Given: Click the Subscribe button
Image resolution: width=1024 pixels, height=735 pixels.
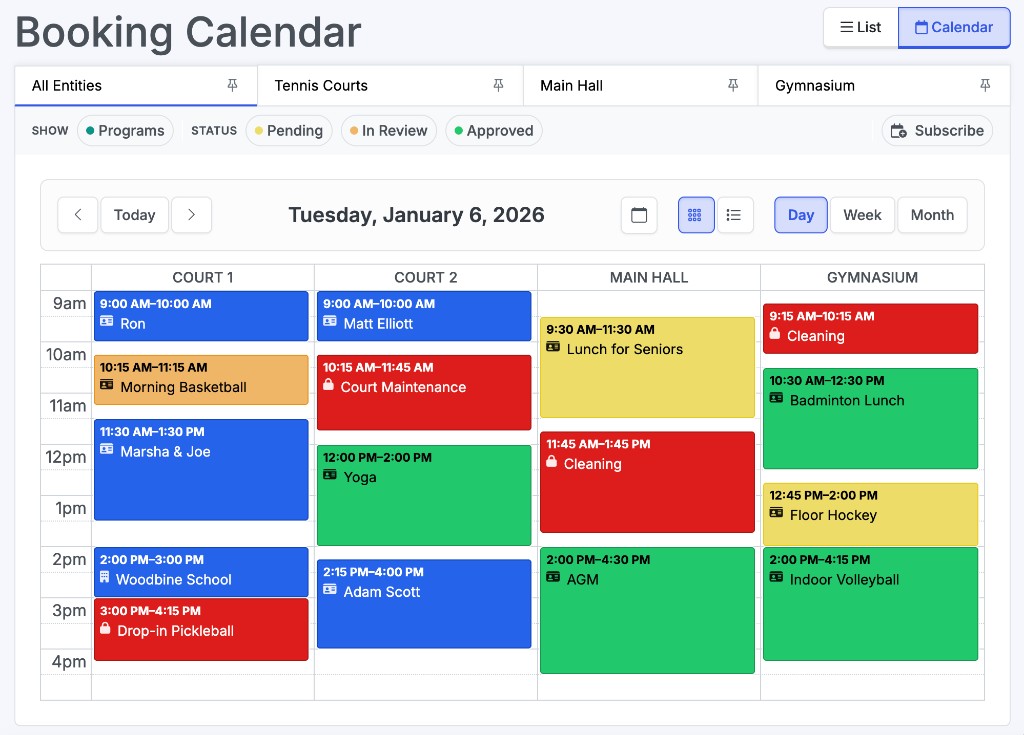Looking at the screenshot, I should coord(936,130).
